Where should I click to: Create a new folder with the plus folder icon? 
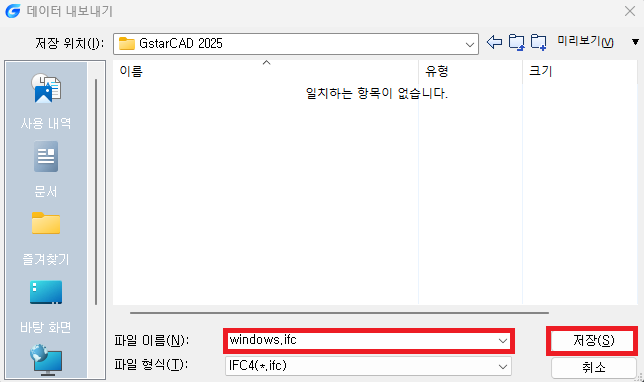pos(538,42)
